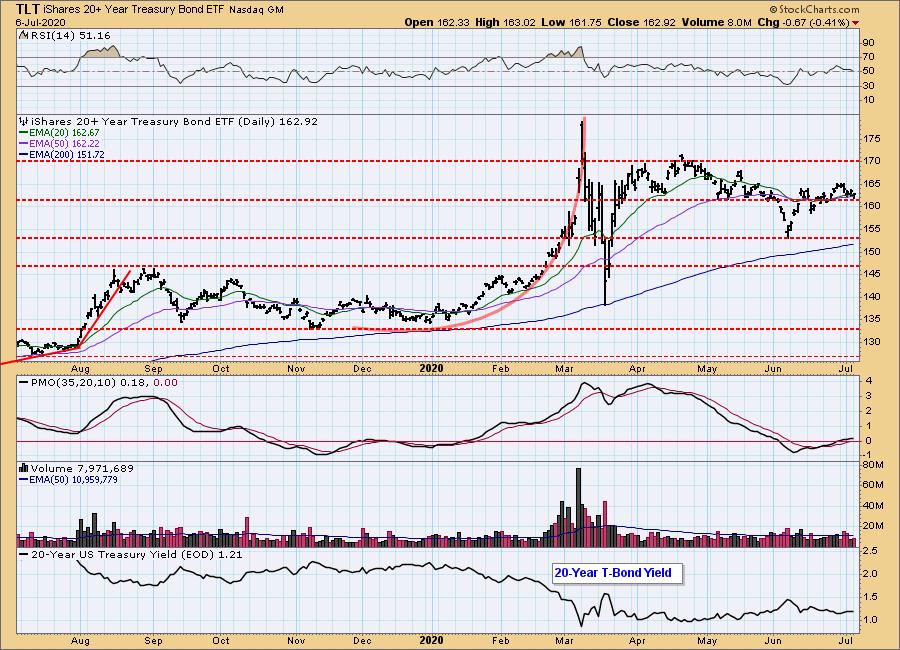This screenshot has width=900, height=650.
Task: Click the Volume 7,971,689 label
Action: coord(82,469)
